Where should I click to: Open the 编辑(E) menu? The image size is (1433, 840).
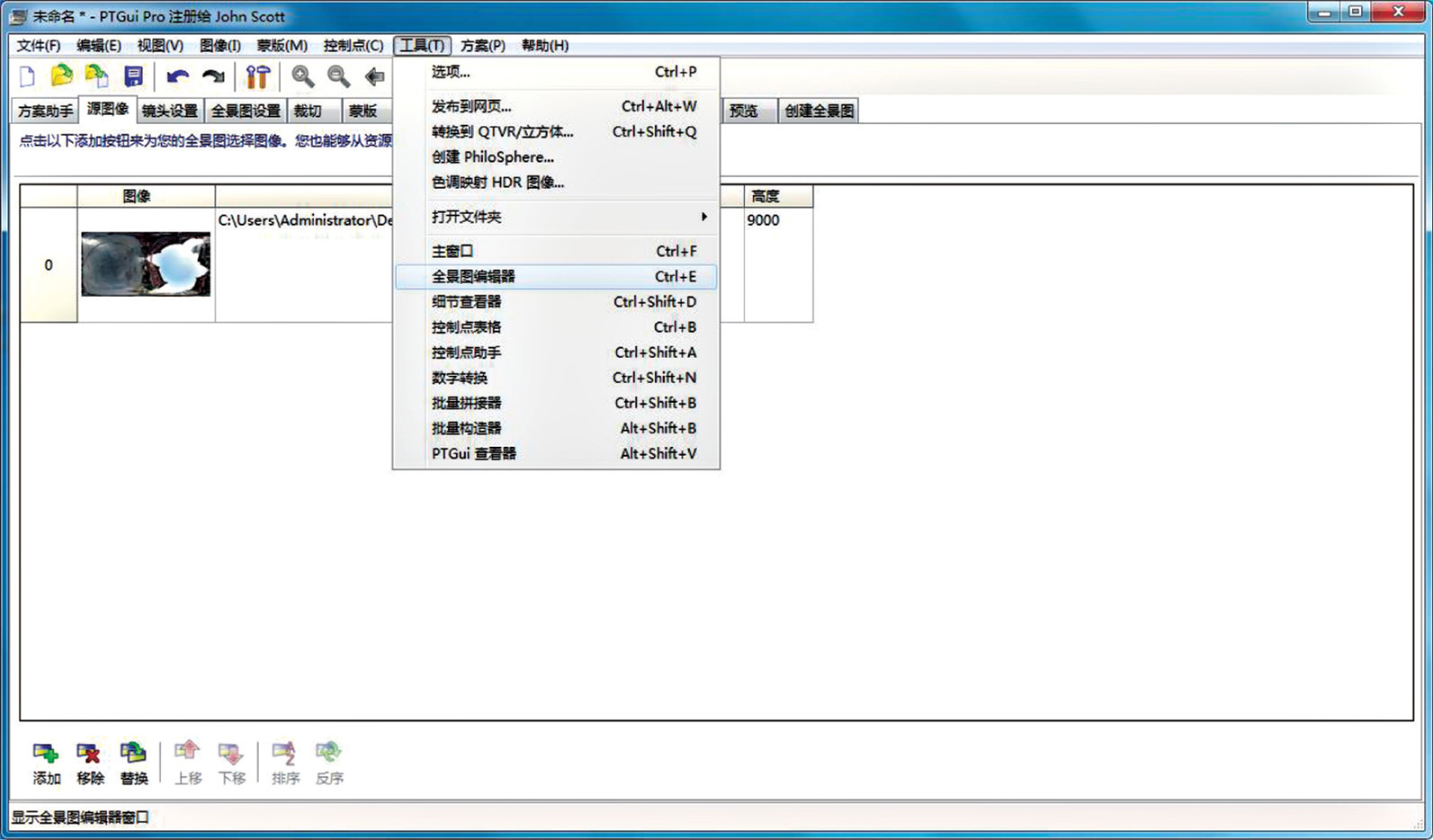99,46
